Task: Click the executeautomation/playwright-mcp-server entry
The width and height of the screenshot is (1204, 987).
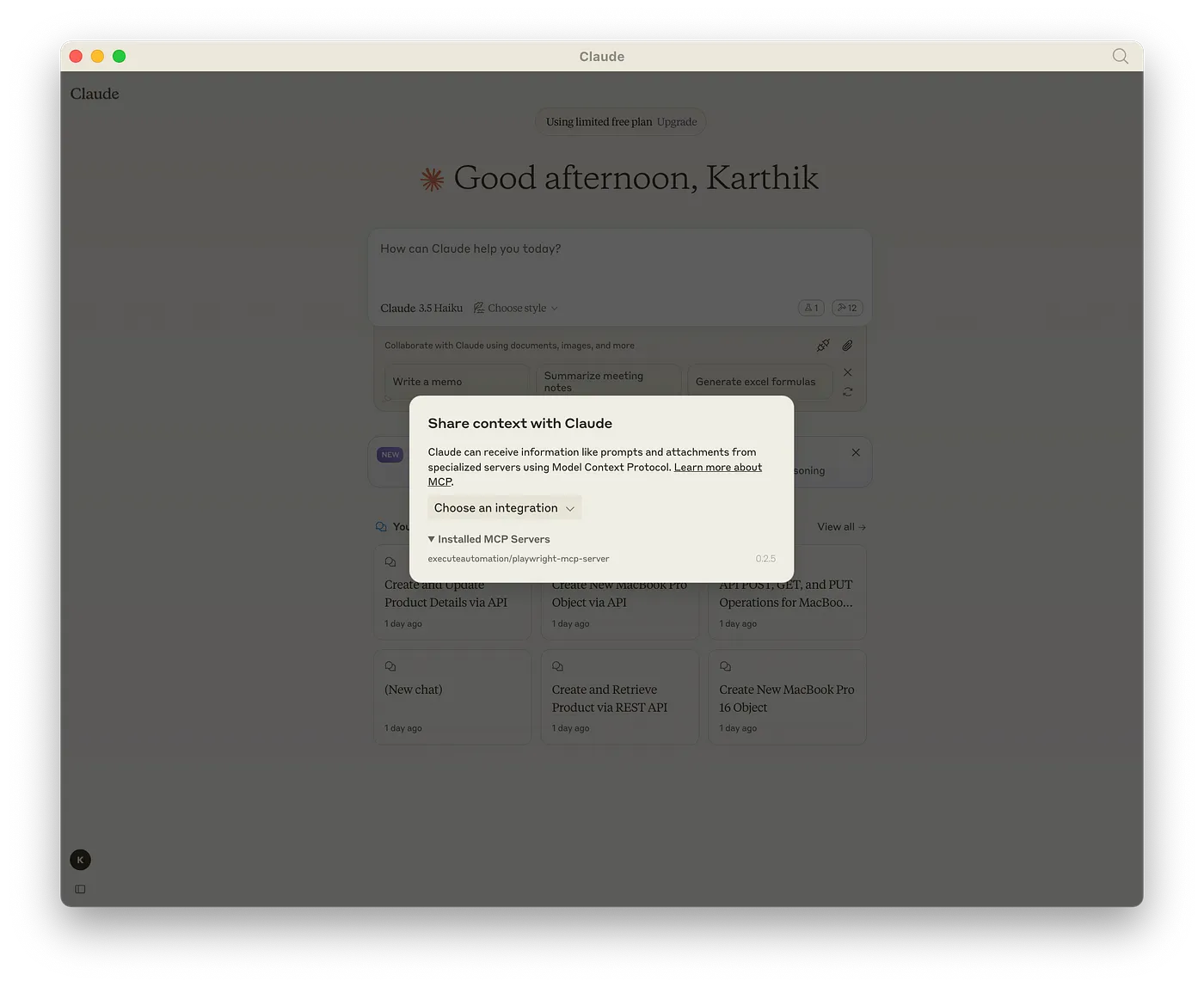Action: click(519, 559)
